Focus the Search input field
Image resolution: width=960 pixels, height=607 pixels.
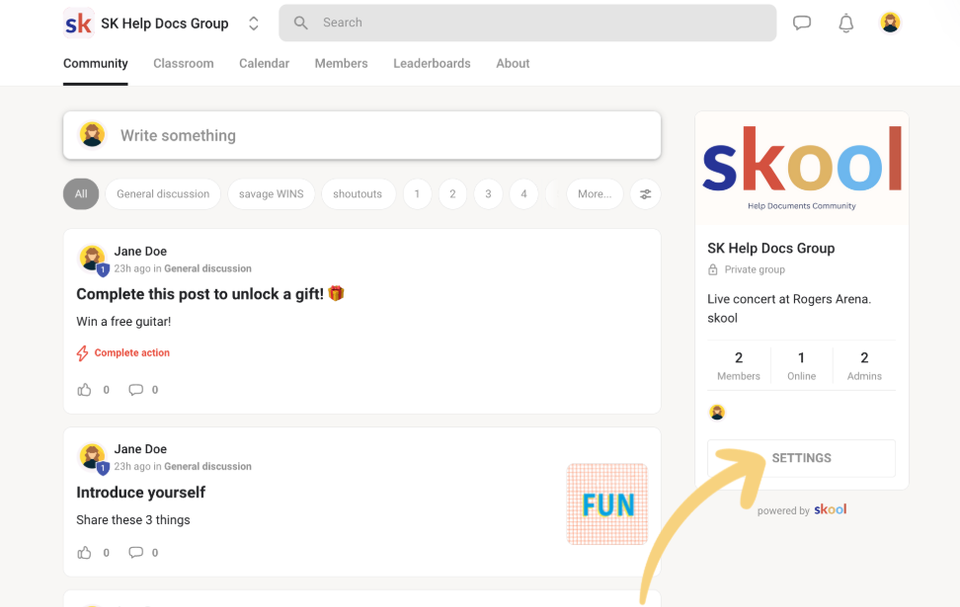tap(528, 23)
